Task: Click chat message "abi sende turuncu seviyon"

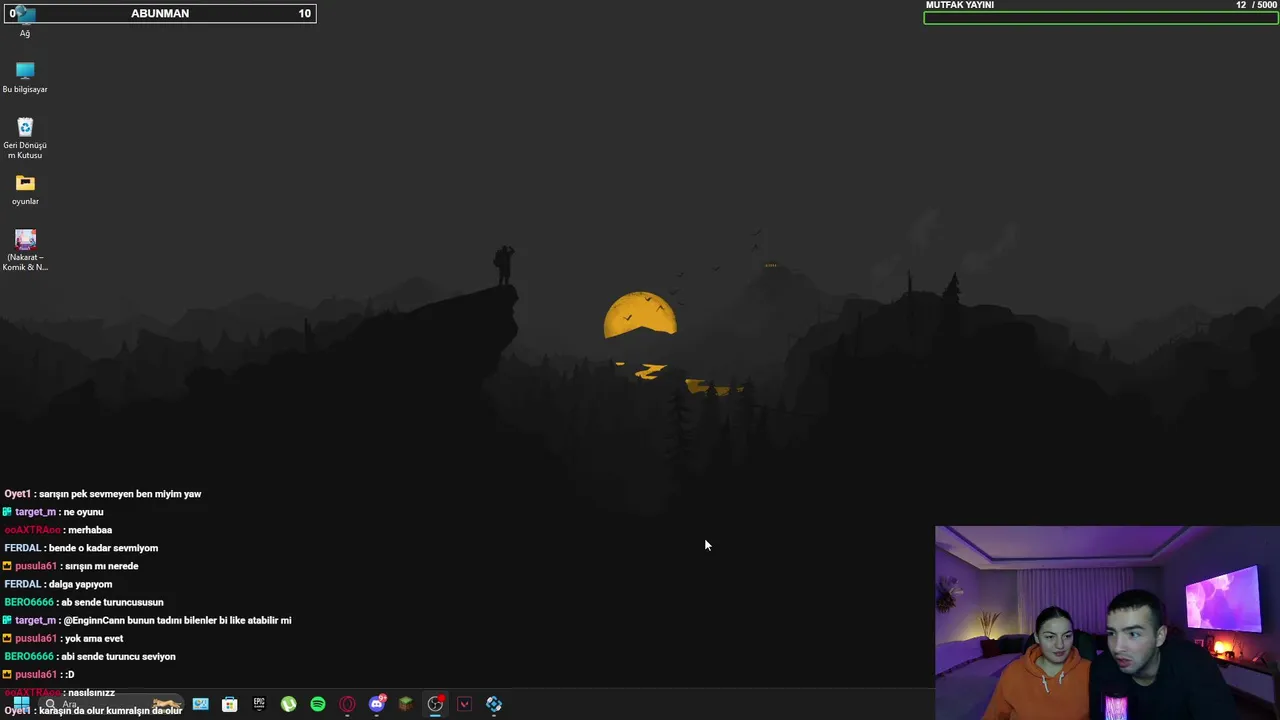Action: [x=118, y=656]
